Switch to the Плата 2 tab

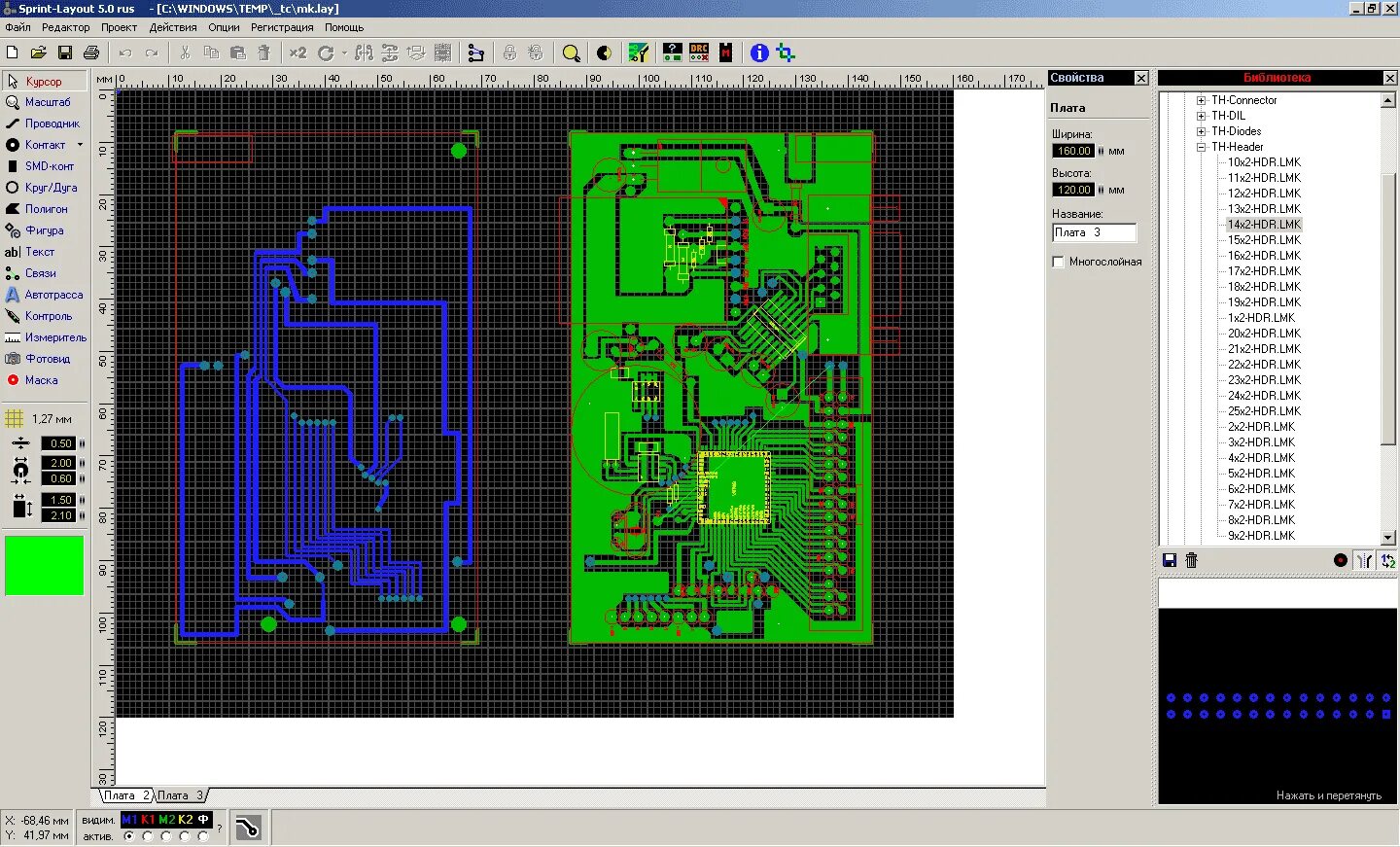tap(126, 795)
